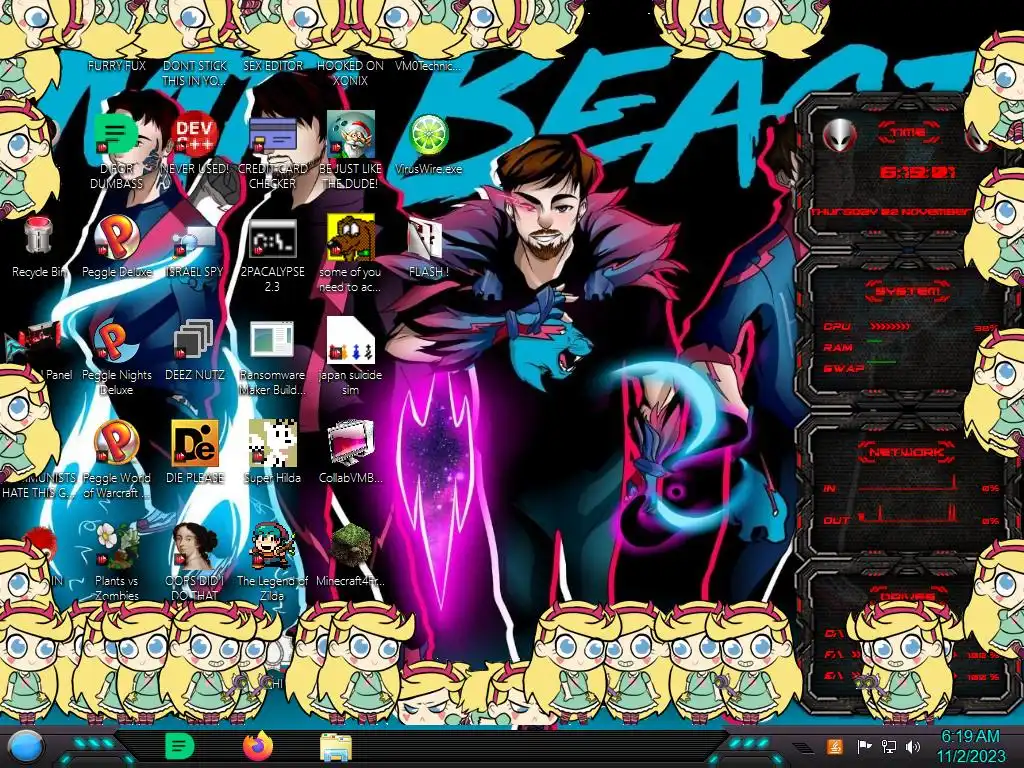The height and width of the screenshot is (768, 1024).
Task: Select the CREDIT CARD CHECKER desktop icon
Action: click(272, 135)
